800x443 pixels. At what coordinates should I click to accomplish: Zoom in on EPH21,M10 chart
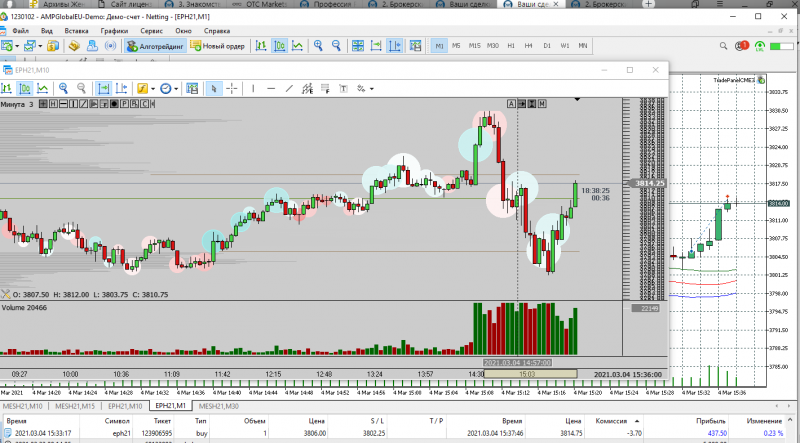(63, 89)
